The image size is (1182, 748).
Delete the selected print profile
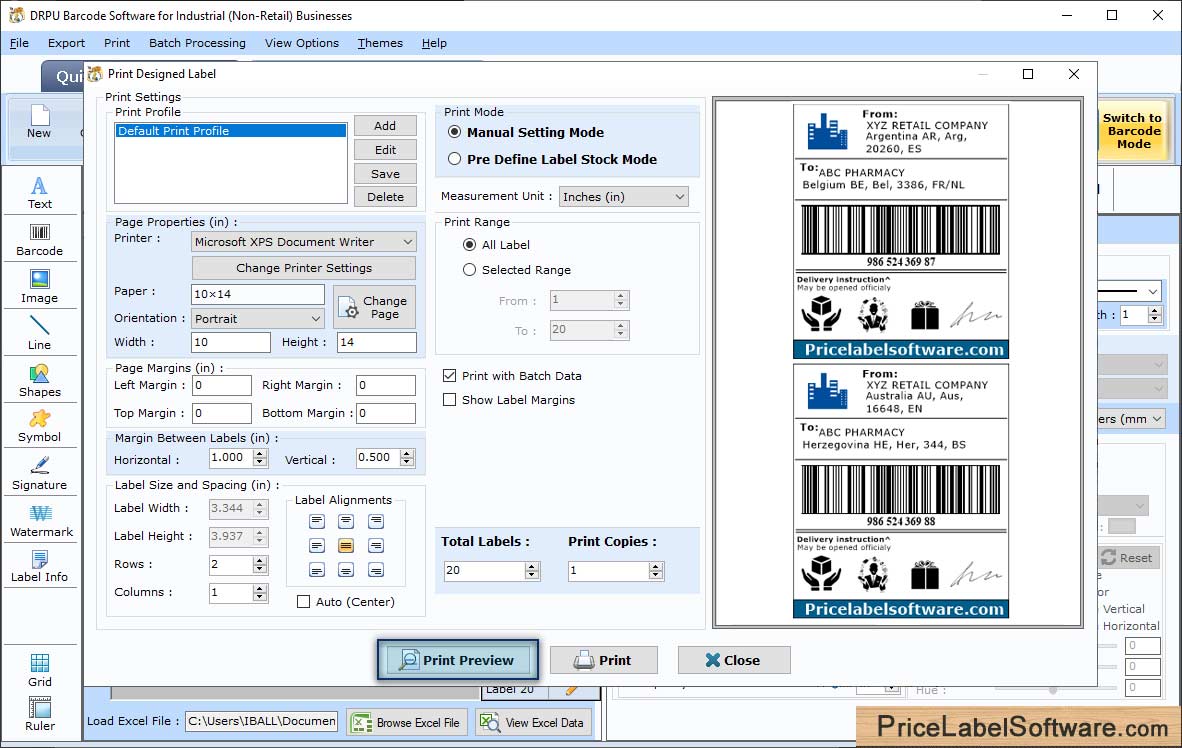tap(385, 197)
